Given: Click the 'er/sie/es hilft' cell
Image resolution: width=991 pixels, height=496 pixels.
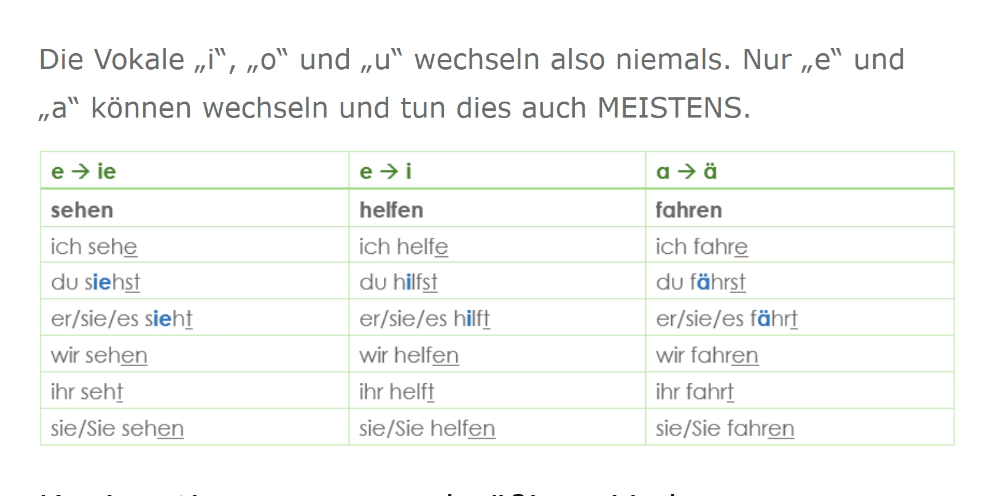Looking at the screenshot, I should click(x=425, y=319).
